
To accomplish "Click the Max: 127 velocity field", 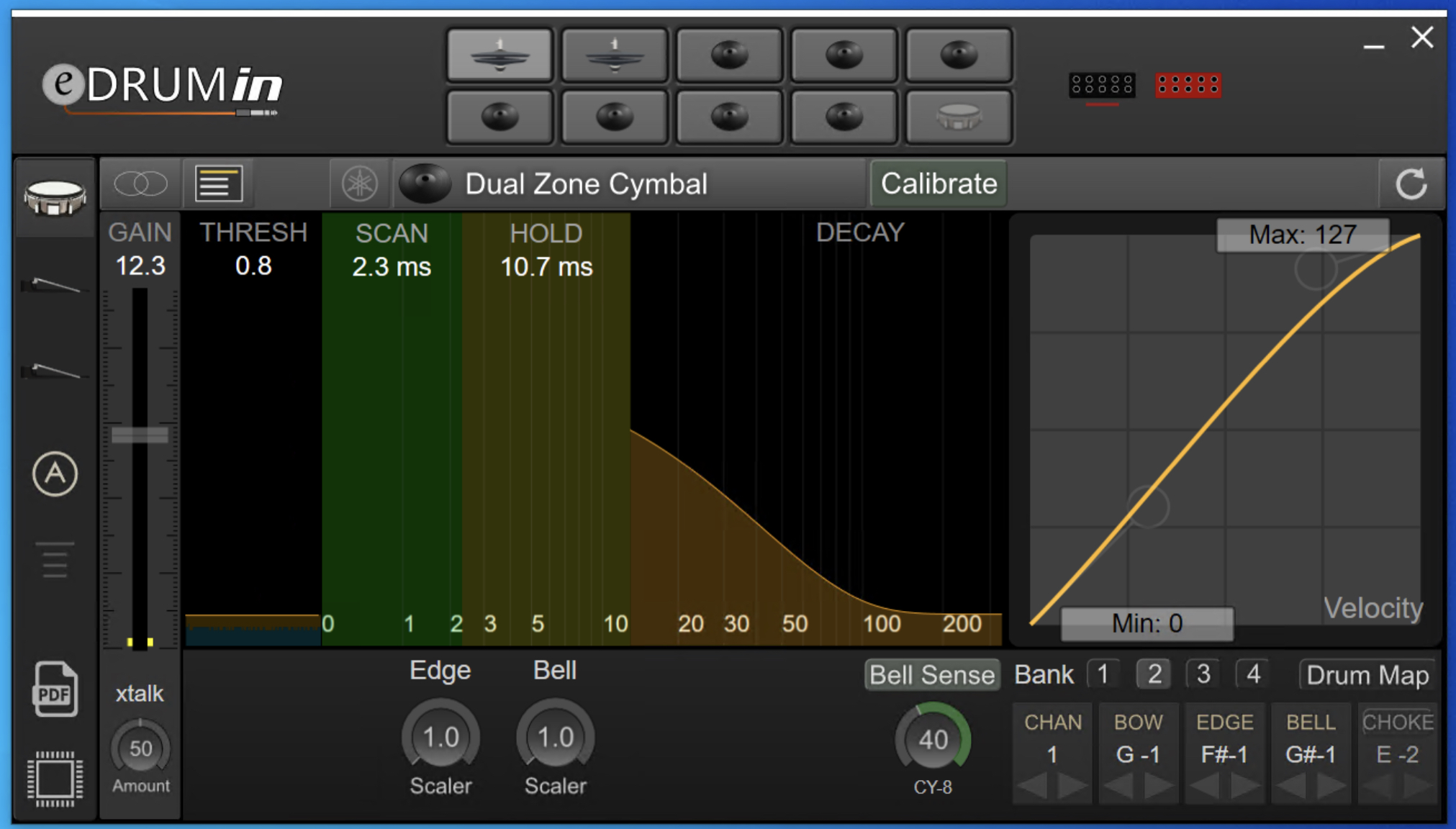I will pyautogui.click(x=1303, y=235).
